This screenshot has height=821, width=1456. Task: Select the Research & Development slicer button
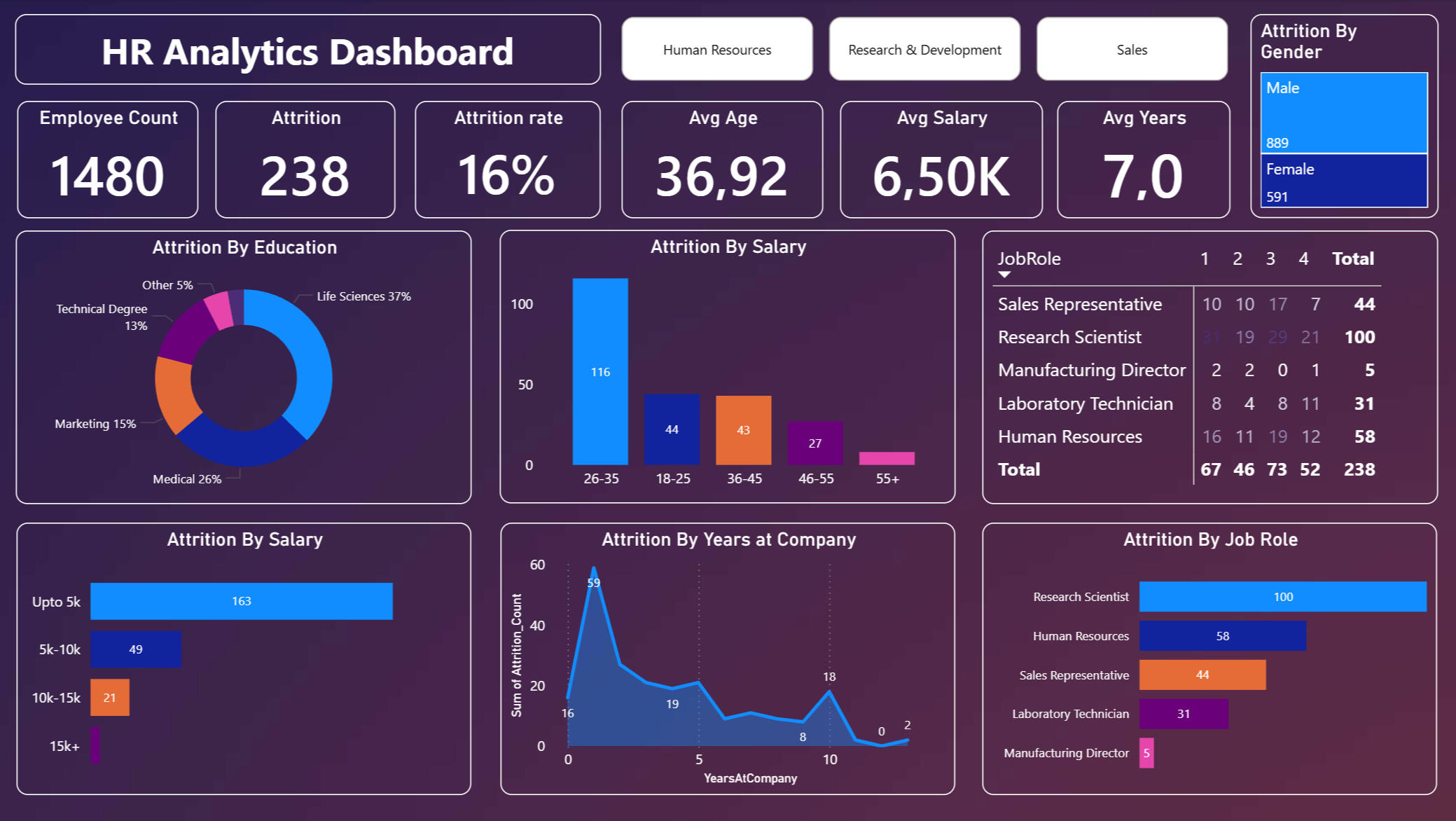click(924, 49)
